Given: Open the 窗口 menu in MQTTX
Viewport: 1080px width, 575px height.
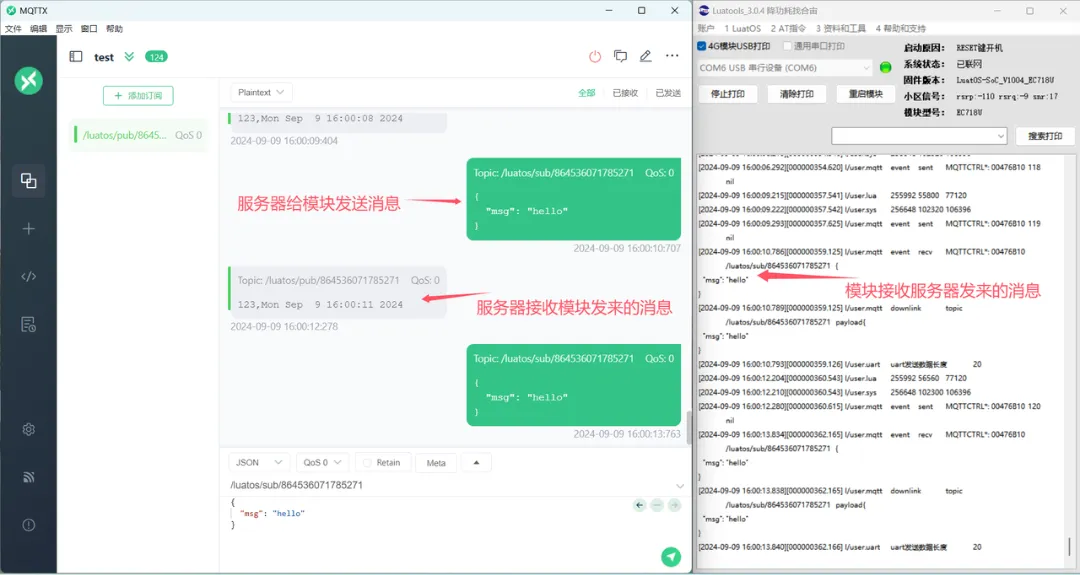Looking at the screenshot, I should coord(89,29).
